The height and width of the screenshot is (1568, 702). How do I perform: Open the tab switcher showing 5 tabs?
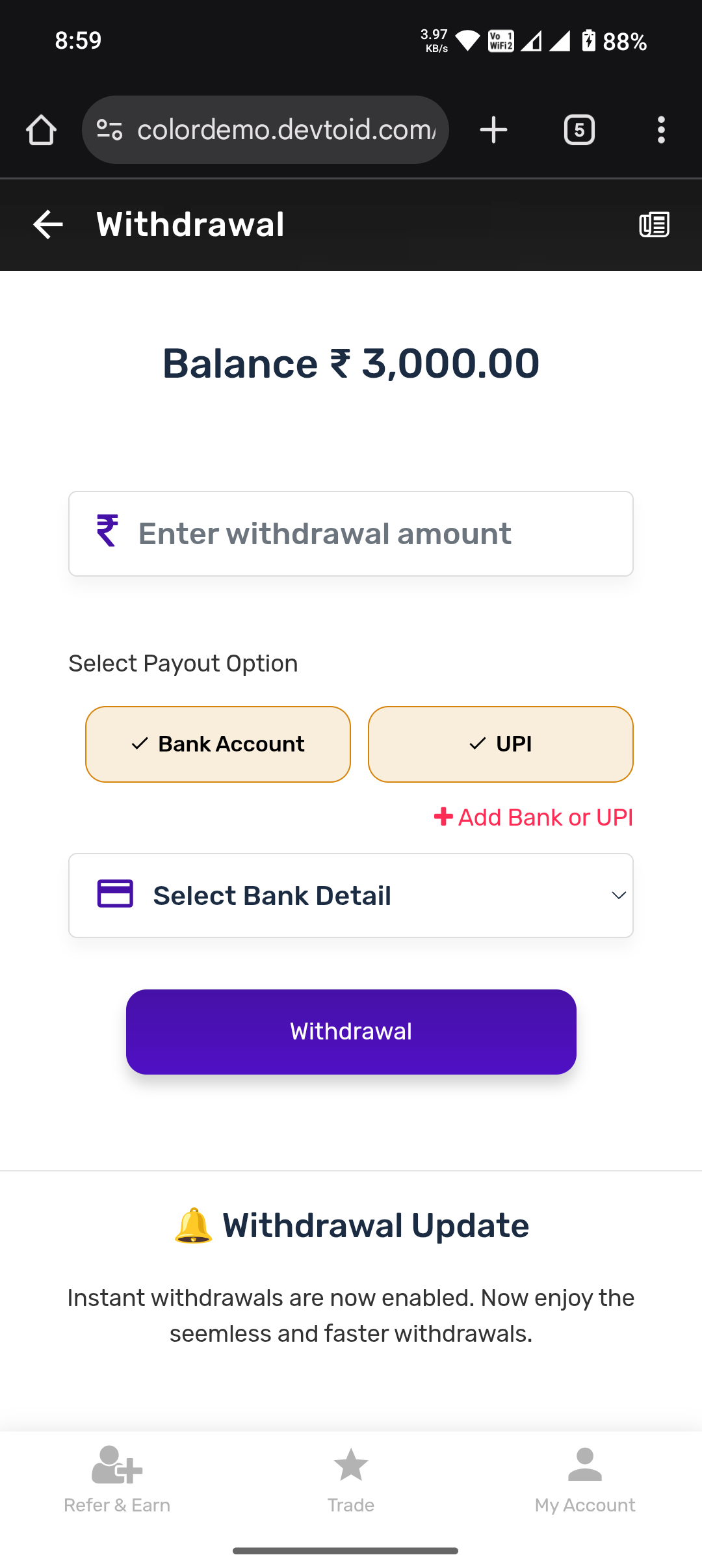click(x=579, y=130)
